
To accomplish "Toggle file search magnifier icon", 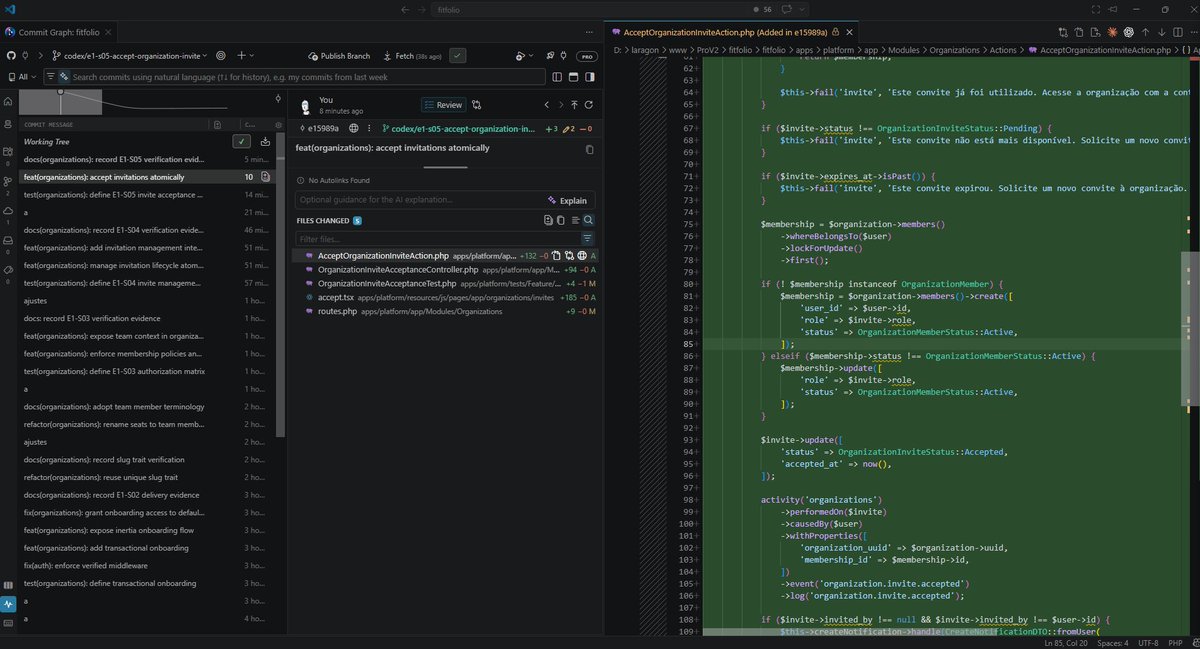I will pyautogui.click(x=589, y=220).
